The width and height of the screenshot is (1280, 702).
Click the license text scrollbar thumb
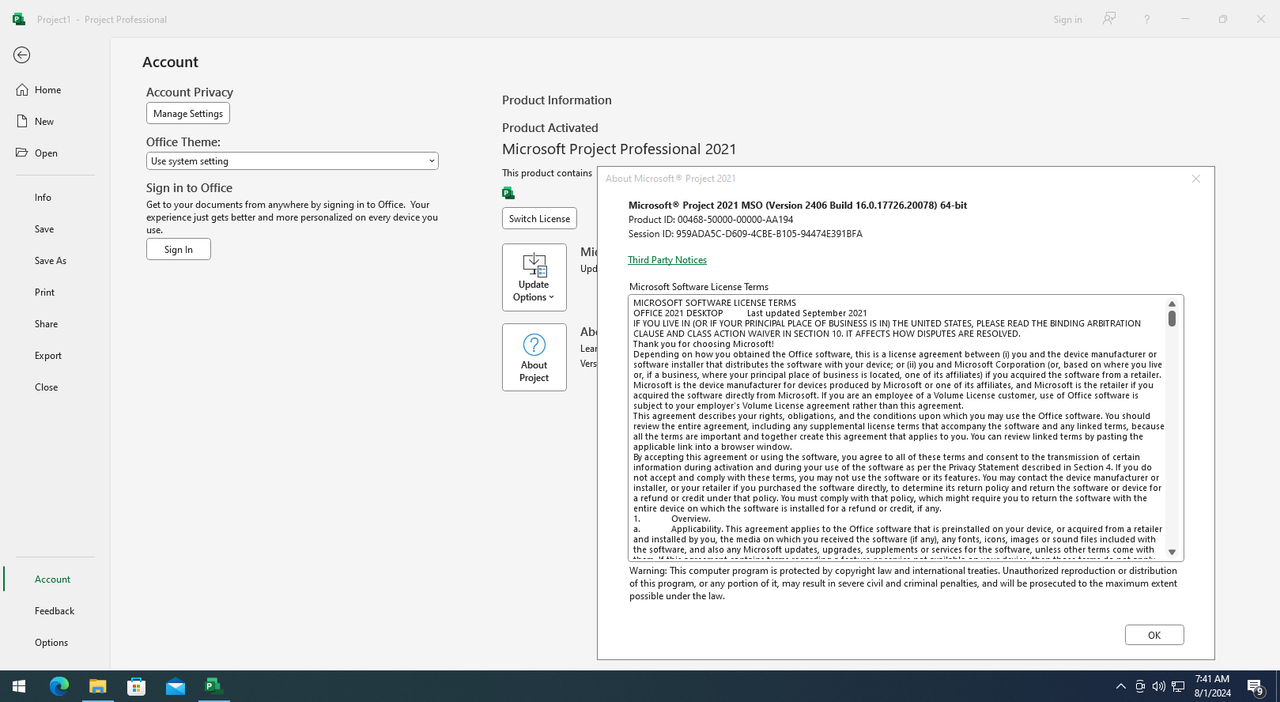coord(1172,318)
